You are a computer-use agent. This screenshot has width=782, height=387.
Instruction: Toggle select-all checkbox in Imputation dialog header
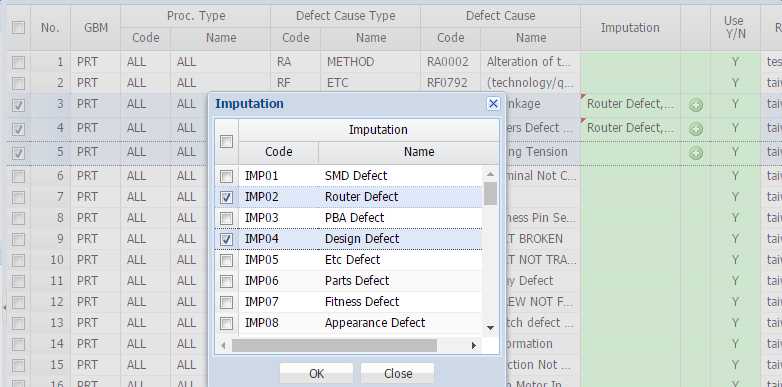pyautogui.click(x=226, y=142)
